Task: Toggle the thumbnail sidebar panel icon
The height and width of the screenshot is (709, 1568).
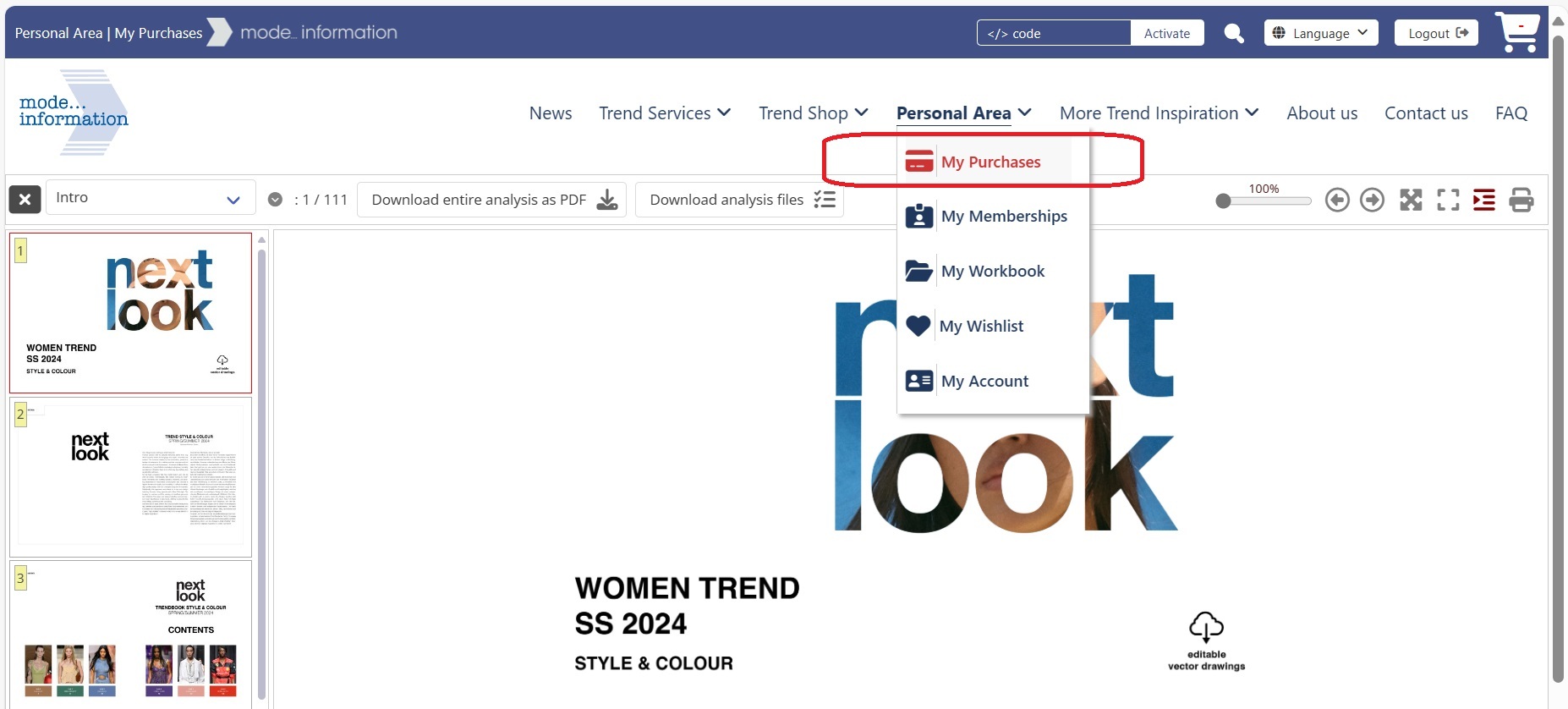Action: pyautogui.click(x=1484, y=200)
